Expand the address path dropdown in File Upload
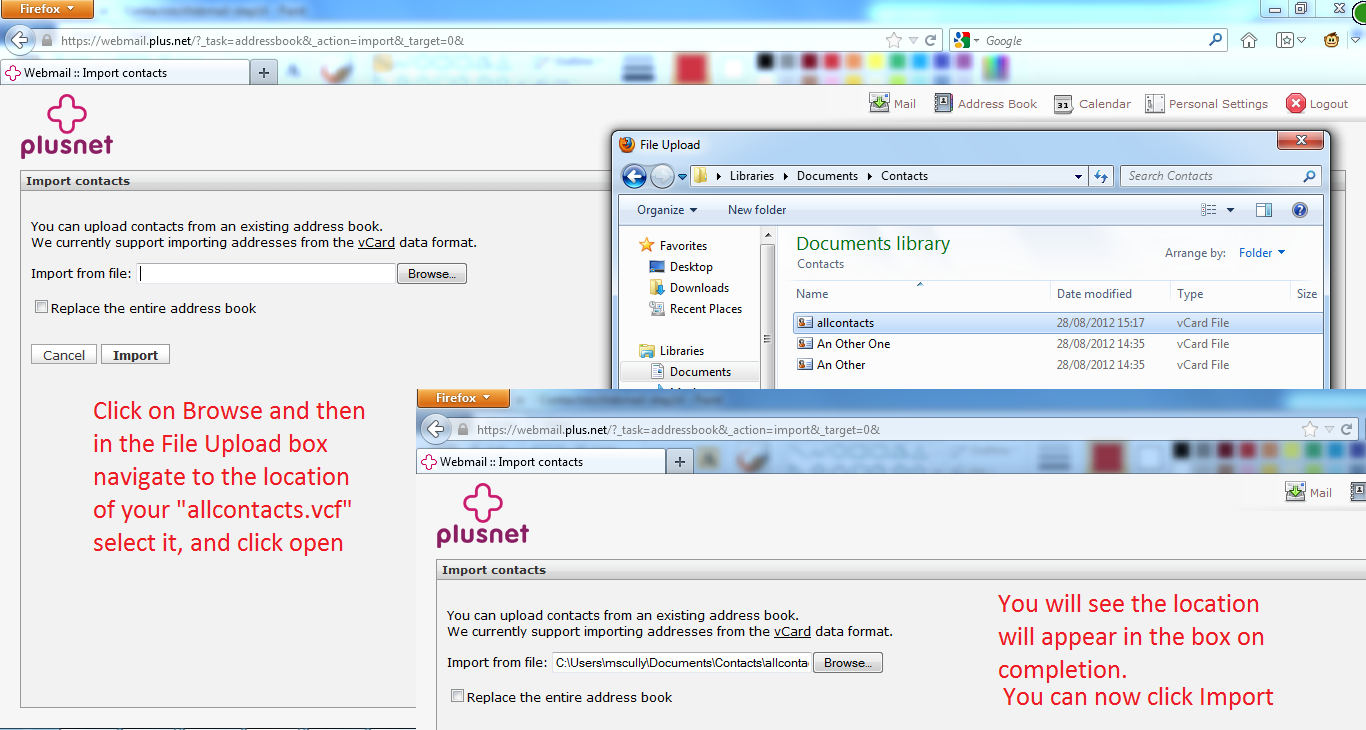Image resolution: width=1366 pixels, height=730 pixels. (x=1078, y=176)
